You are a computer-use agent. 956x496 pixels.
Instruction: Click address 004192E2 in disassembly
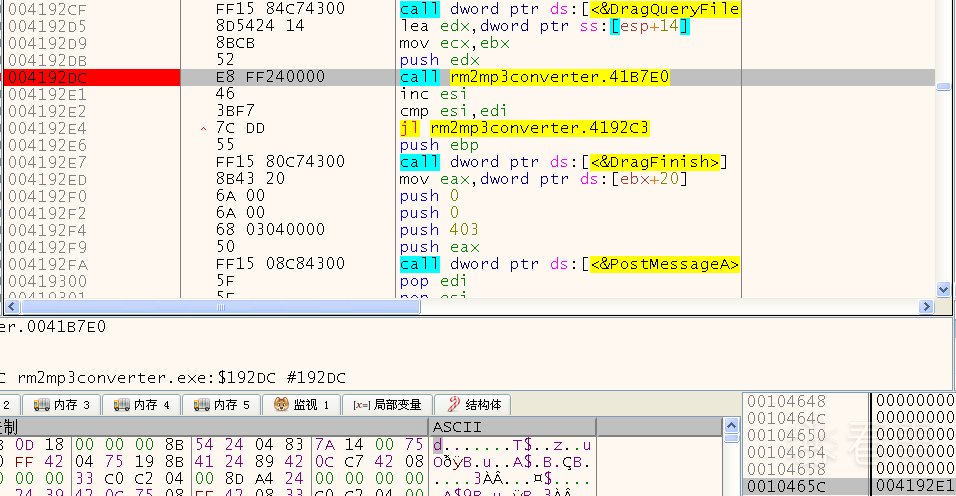coord(48,112)
